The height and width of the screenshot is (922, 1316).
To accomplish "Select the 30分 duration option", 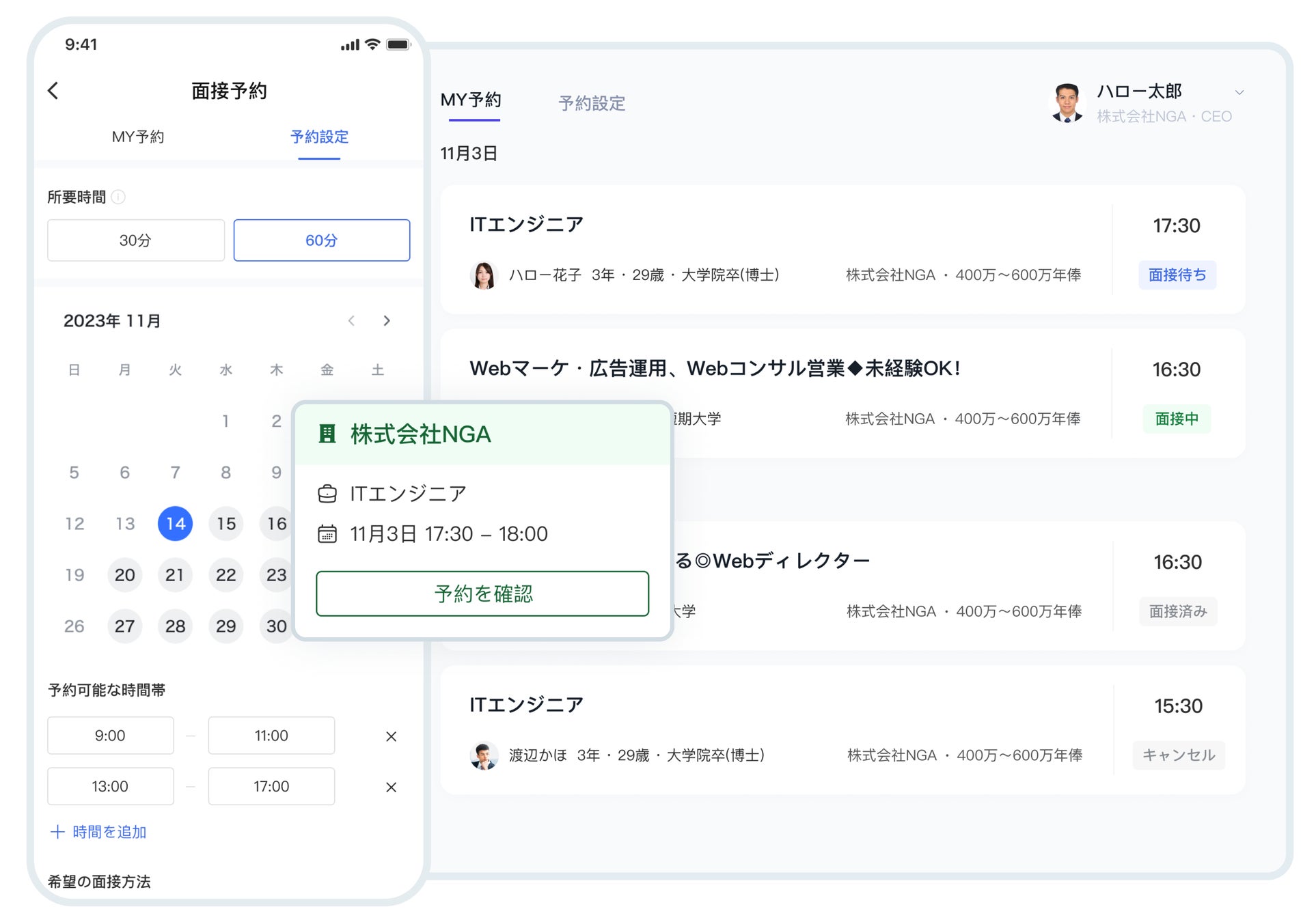I will 136,240.
